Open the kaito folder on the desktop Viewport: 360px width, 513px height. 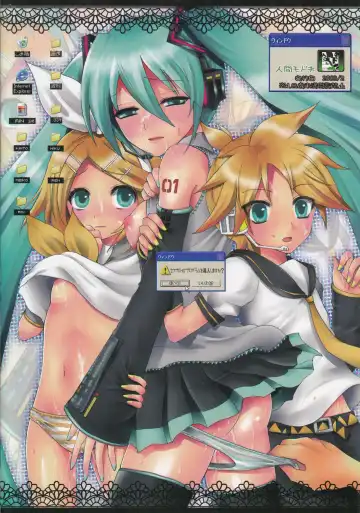(22, 142)
